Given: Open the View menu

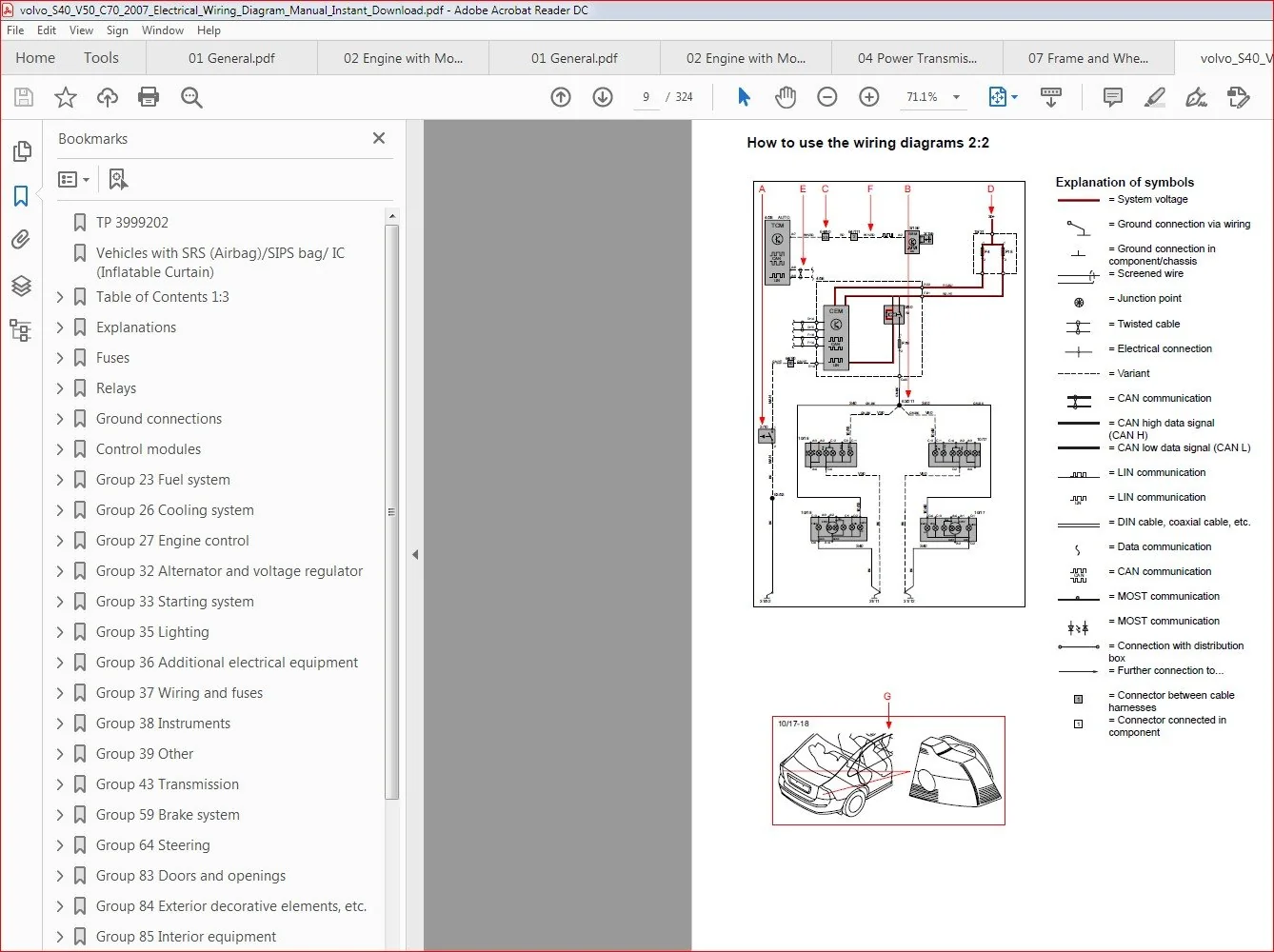Looking at the screenshot, I should [x=82, y=30].
